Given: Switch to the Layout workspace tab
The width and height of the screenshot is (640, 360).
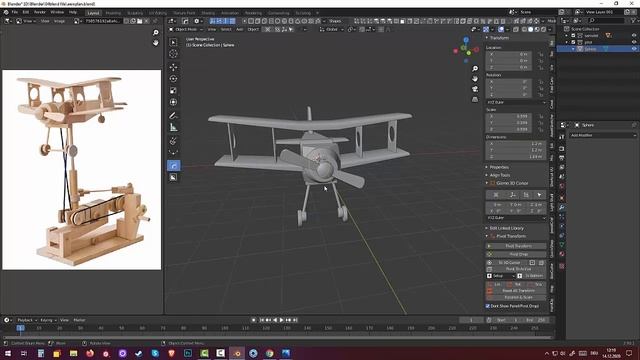Looking at the screenshot, I should coord(93,13).
